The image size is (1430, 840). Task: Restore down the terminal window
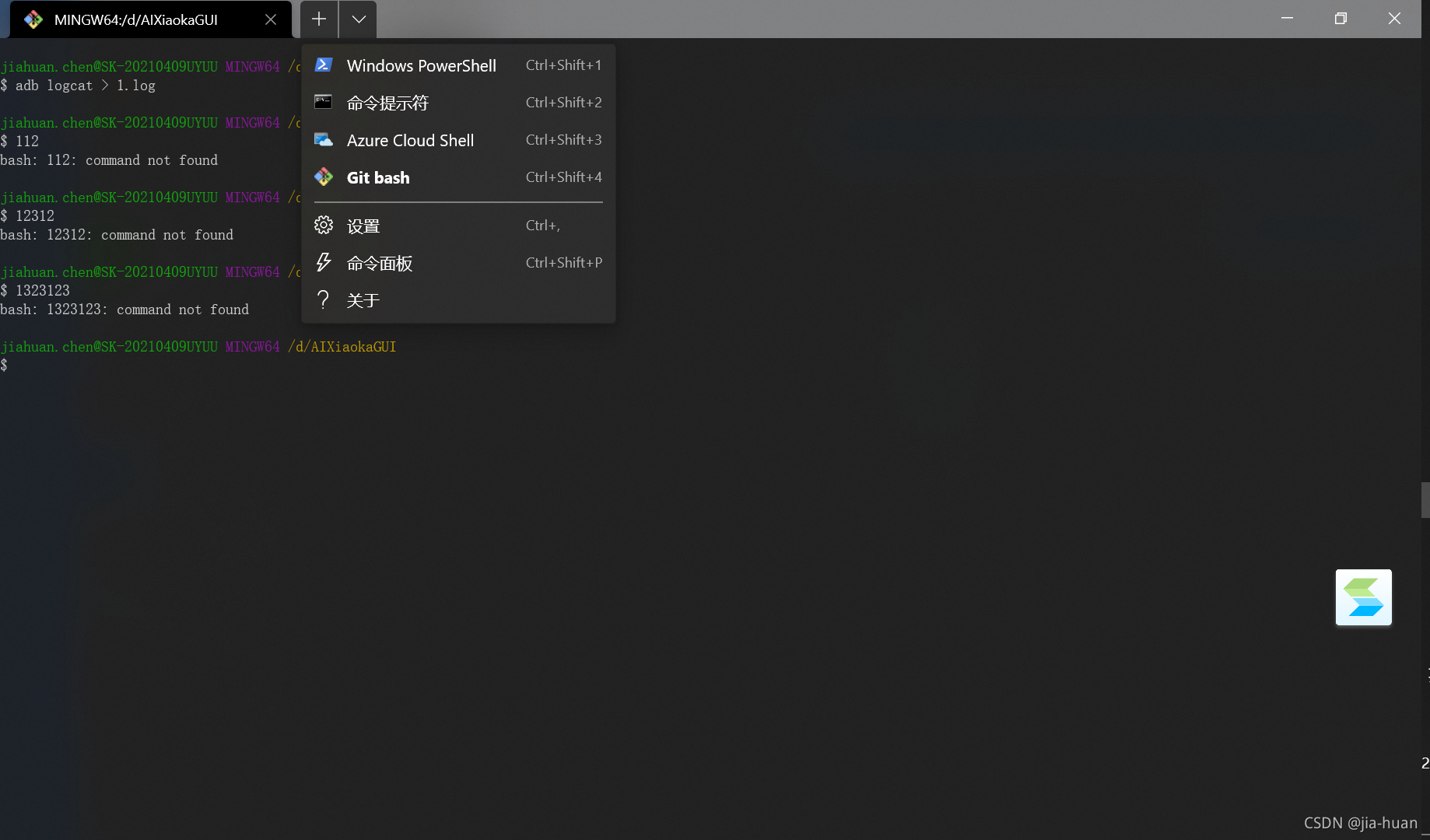coord(1341,19)
